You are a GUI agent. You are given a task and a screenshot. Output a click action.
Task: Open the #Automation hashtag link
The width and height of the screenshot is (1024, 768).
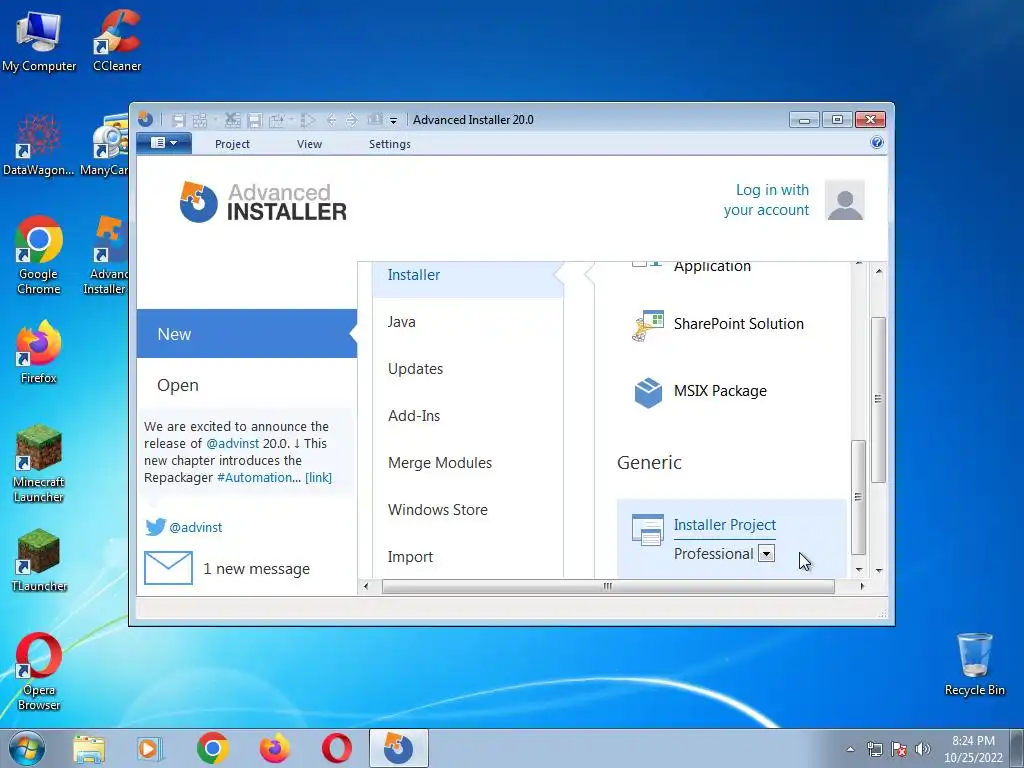[258, 477]
